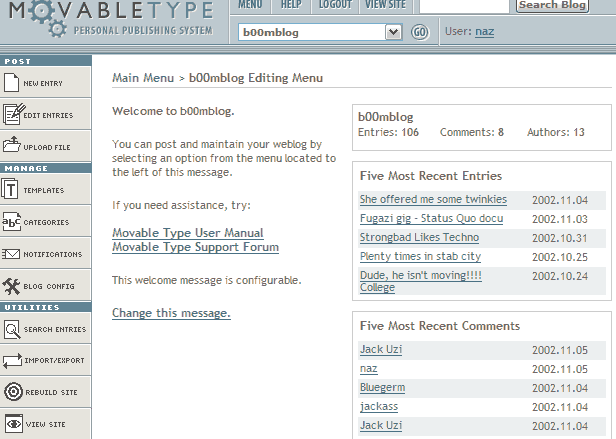616x439 pixels.
Task: Click the Change this message link
Action: (x=171, y=313)
